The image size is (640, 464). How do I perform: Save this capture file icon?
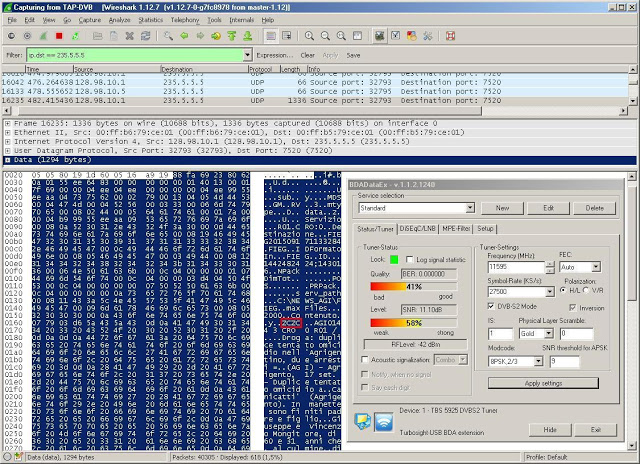(113, 36)
